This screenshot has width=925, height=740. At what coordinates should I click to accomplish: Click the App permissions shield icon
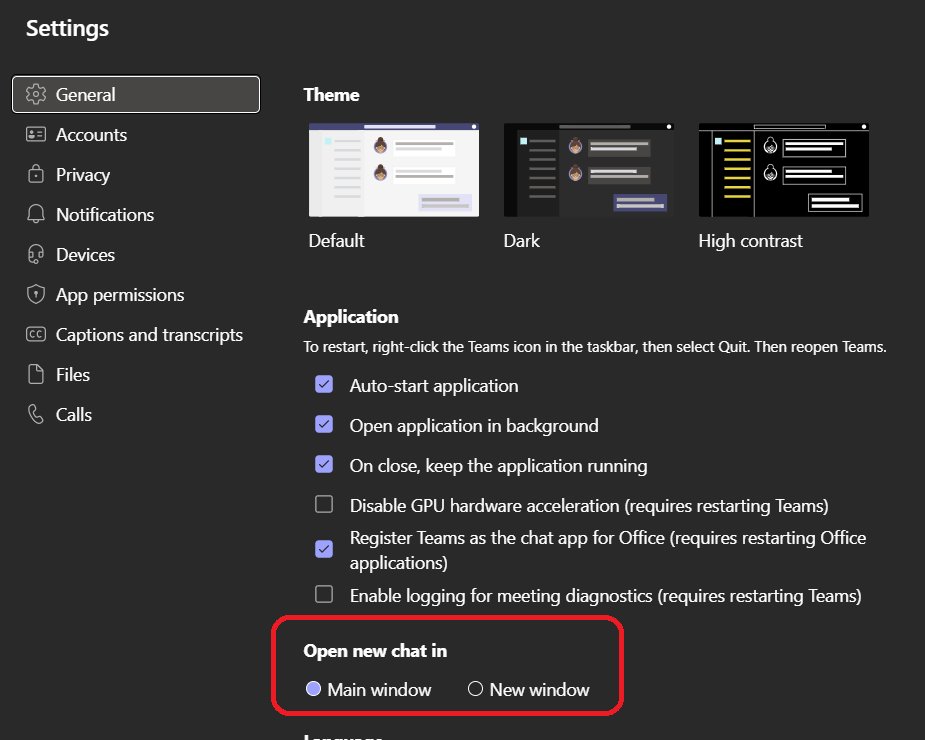36,295
